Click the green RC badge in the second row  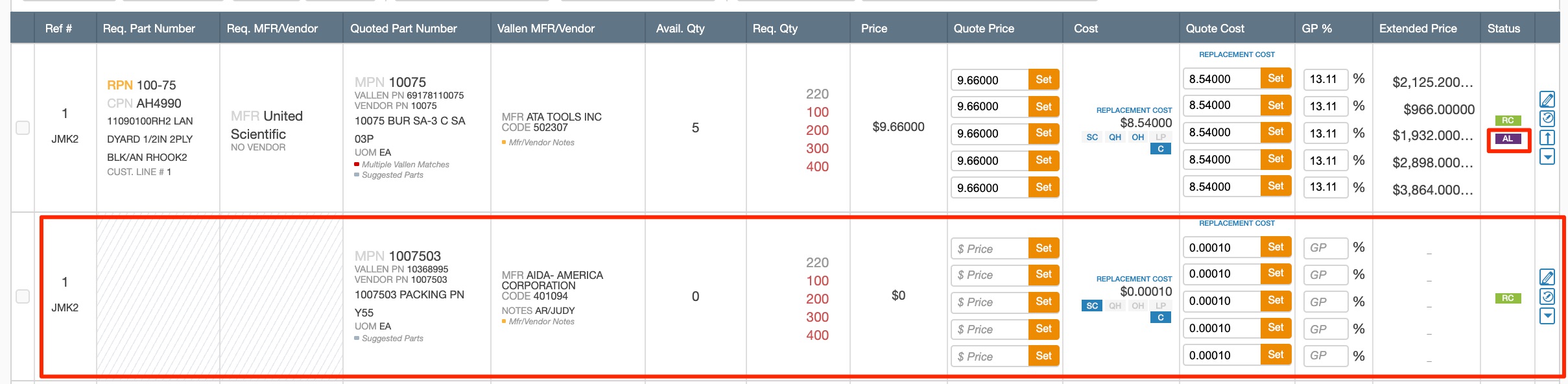click(1508, 298)
